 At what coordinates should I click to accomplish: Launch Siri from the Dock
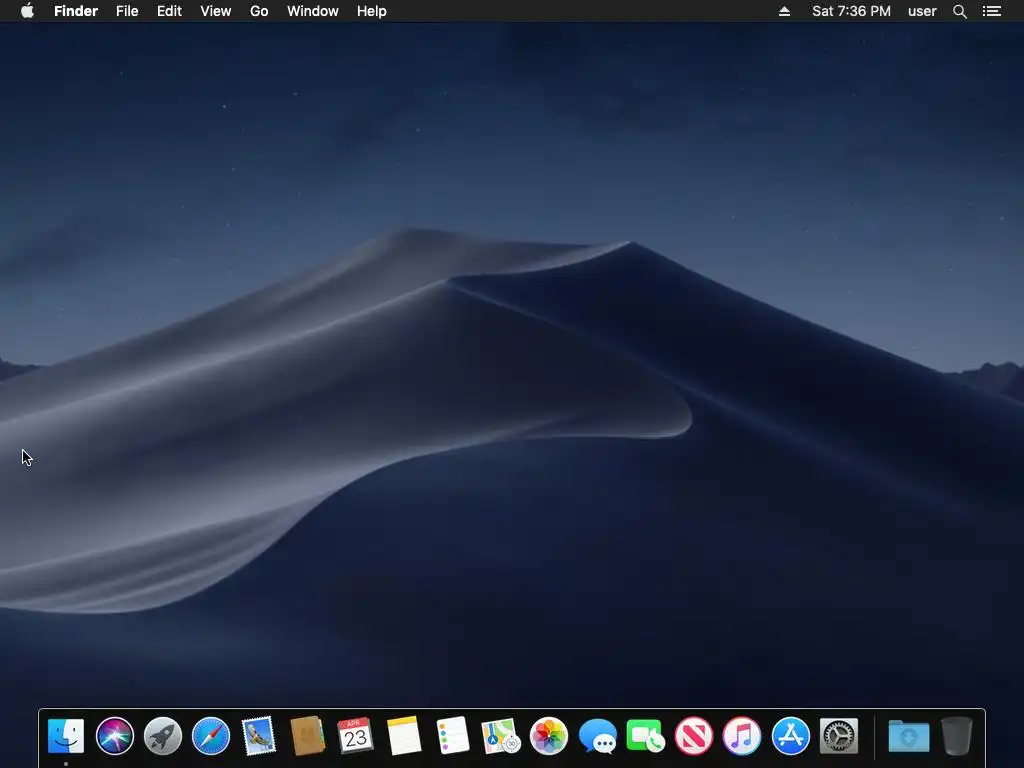tap(114, 736)
